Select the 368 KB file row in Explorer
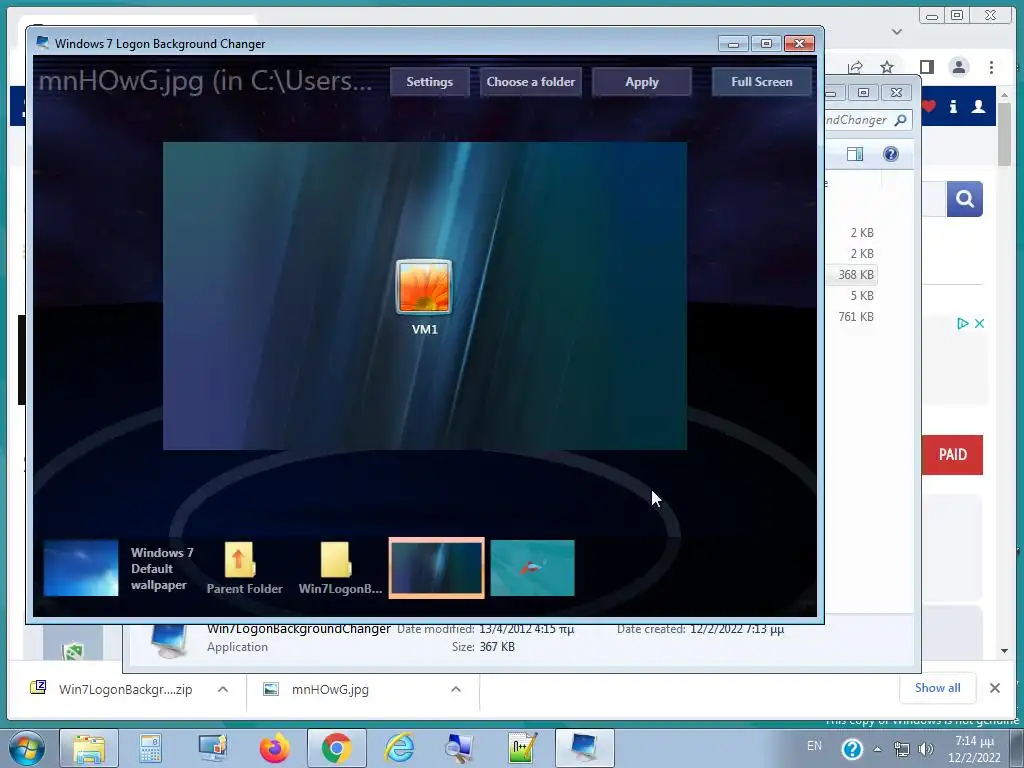Viewport: 1024px width, 768px height. (x=852, y=274)
